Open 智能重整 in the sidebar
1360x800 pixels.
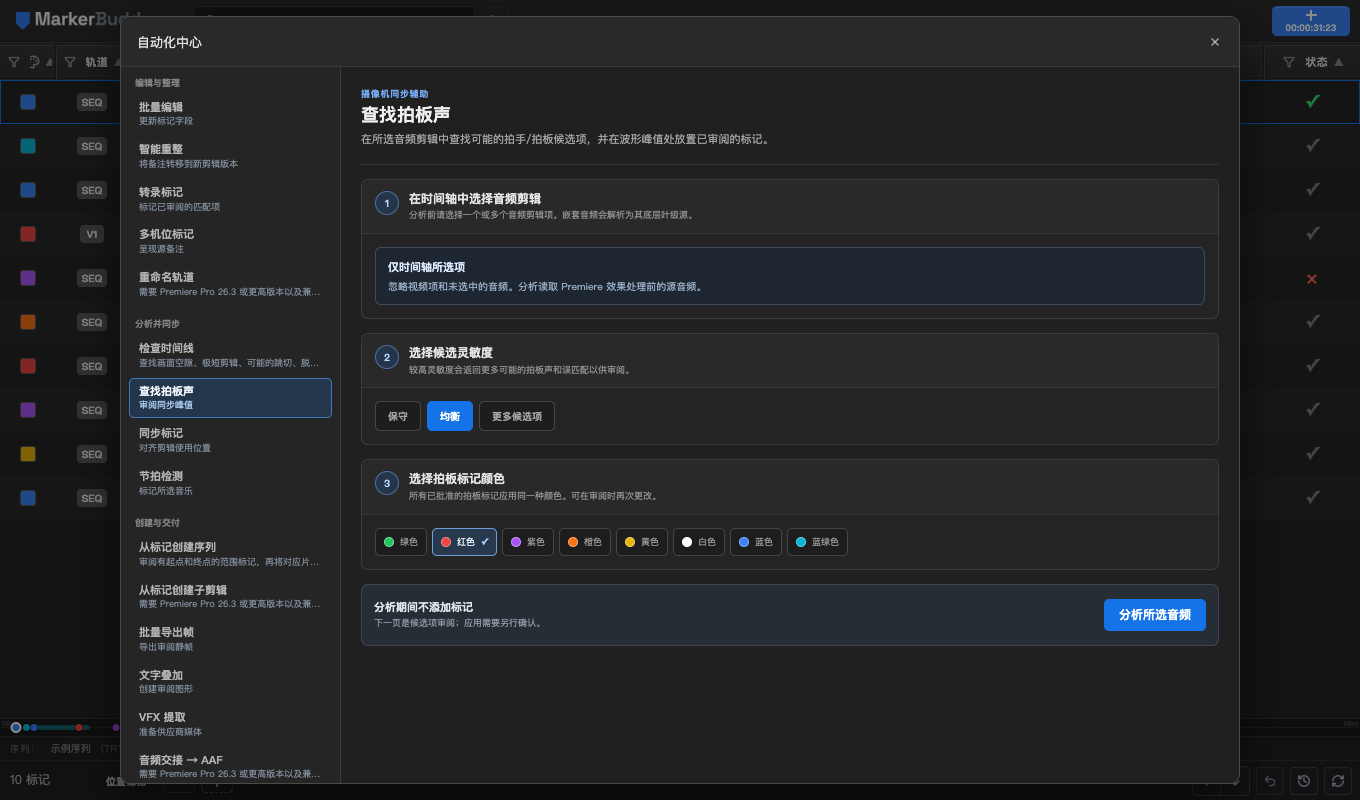point(230,155)
